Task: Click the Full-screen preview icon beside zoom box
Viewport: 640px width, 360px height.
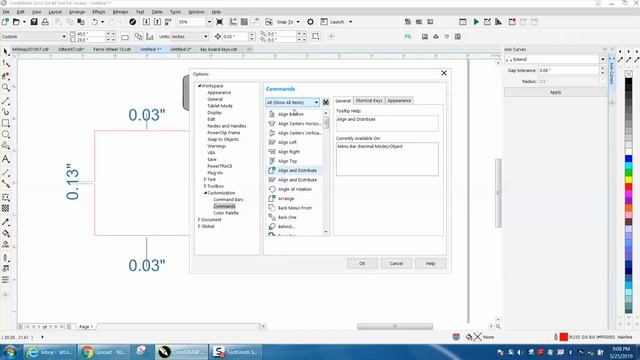Action: [220, 22]
